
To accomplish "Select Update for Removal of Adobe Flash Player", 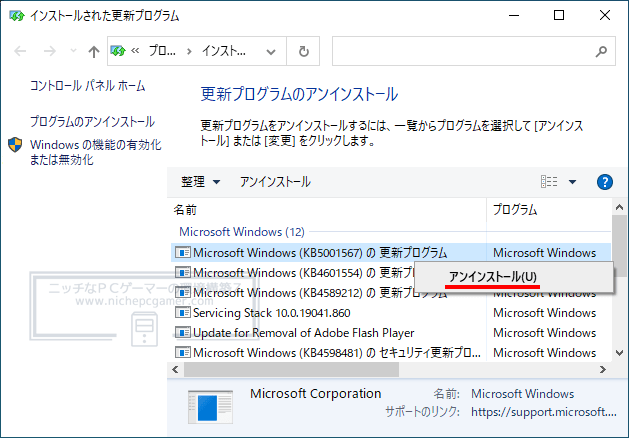I will [x=391, y=333].
